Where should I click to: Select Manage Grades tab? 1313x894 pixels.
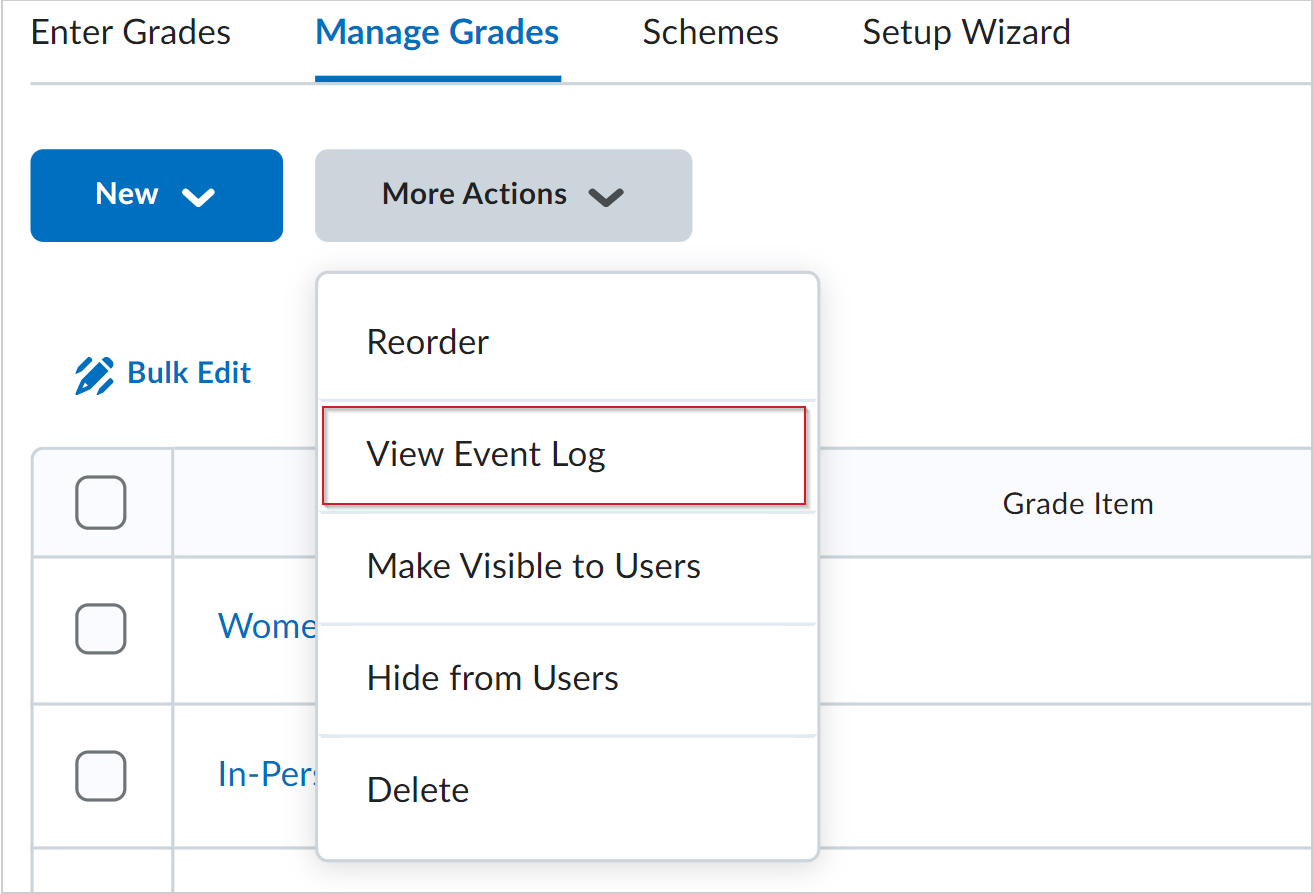click(x=437, y=33)
